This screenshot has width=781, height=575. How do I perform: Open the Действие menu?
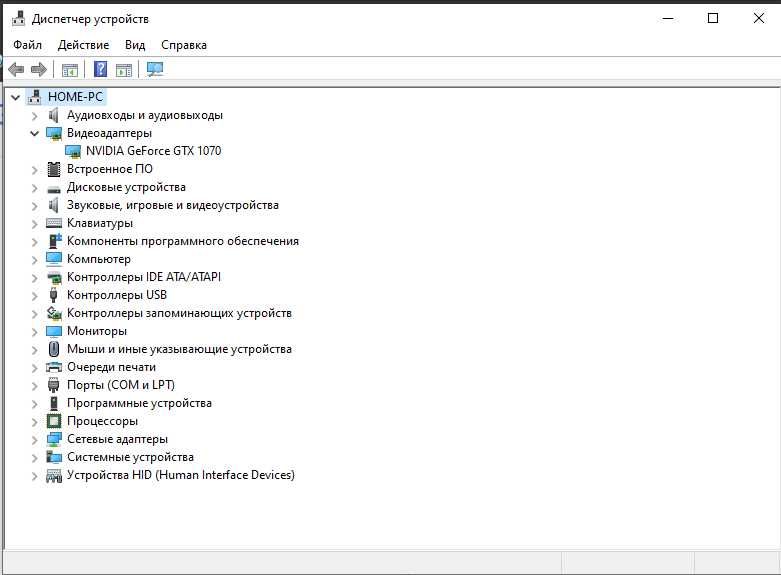(83, 45)
